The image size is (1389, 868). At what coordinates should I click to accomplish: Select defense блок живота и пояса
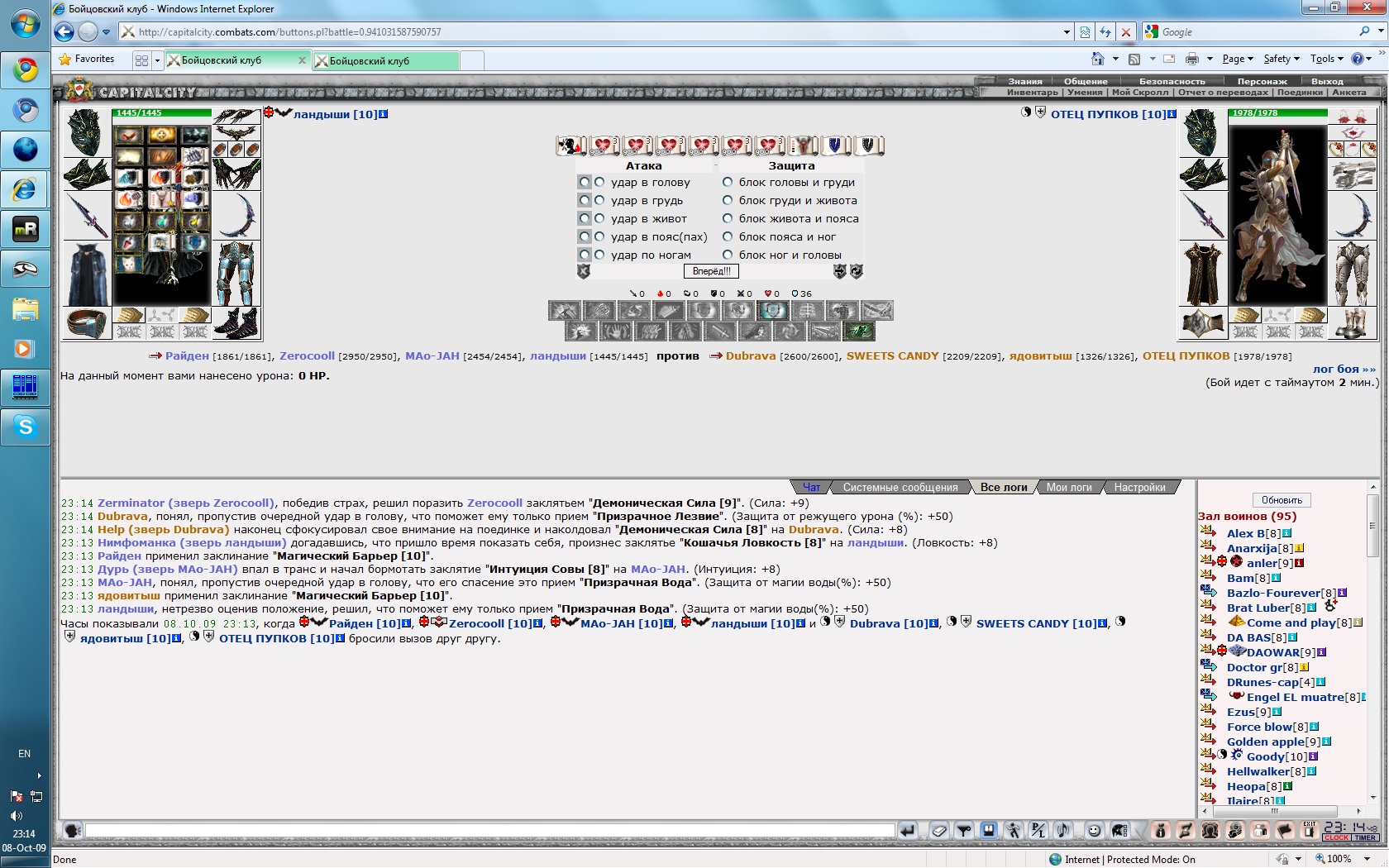728,218
